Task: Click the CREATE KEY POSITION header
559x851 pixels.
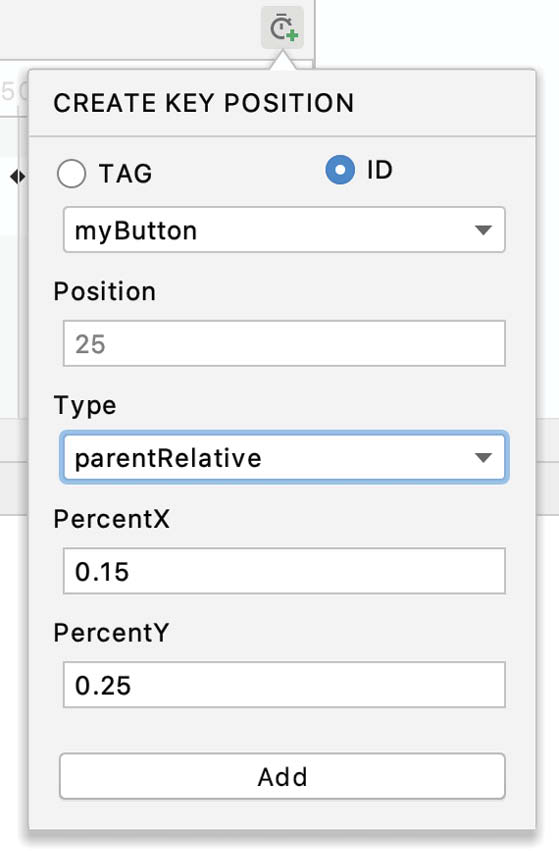Action: (204, 103)
